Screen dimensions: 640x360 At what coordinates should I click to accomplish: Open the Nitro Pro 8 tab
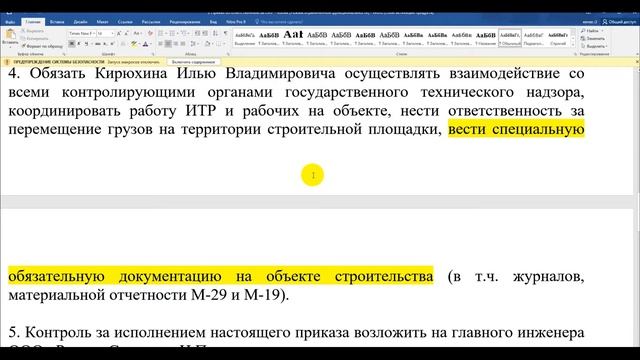coord(236,22)
